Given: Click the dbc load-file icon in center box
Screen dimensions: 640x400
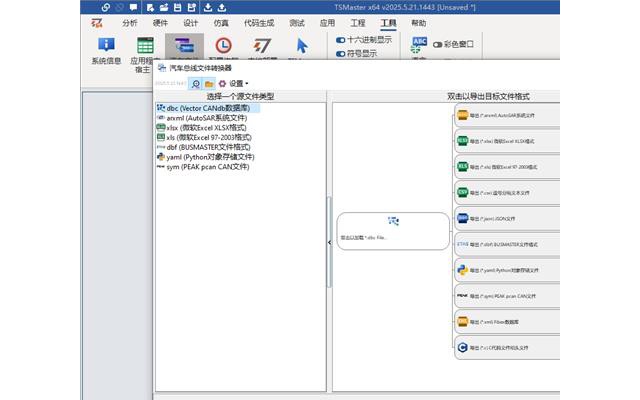Looking at the screenshot, I should tap(393, 221).
